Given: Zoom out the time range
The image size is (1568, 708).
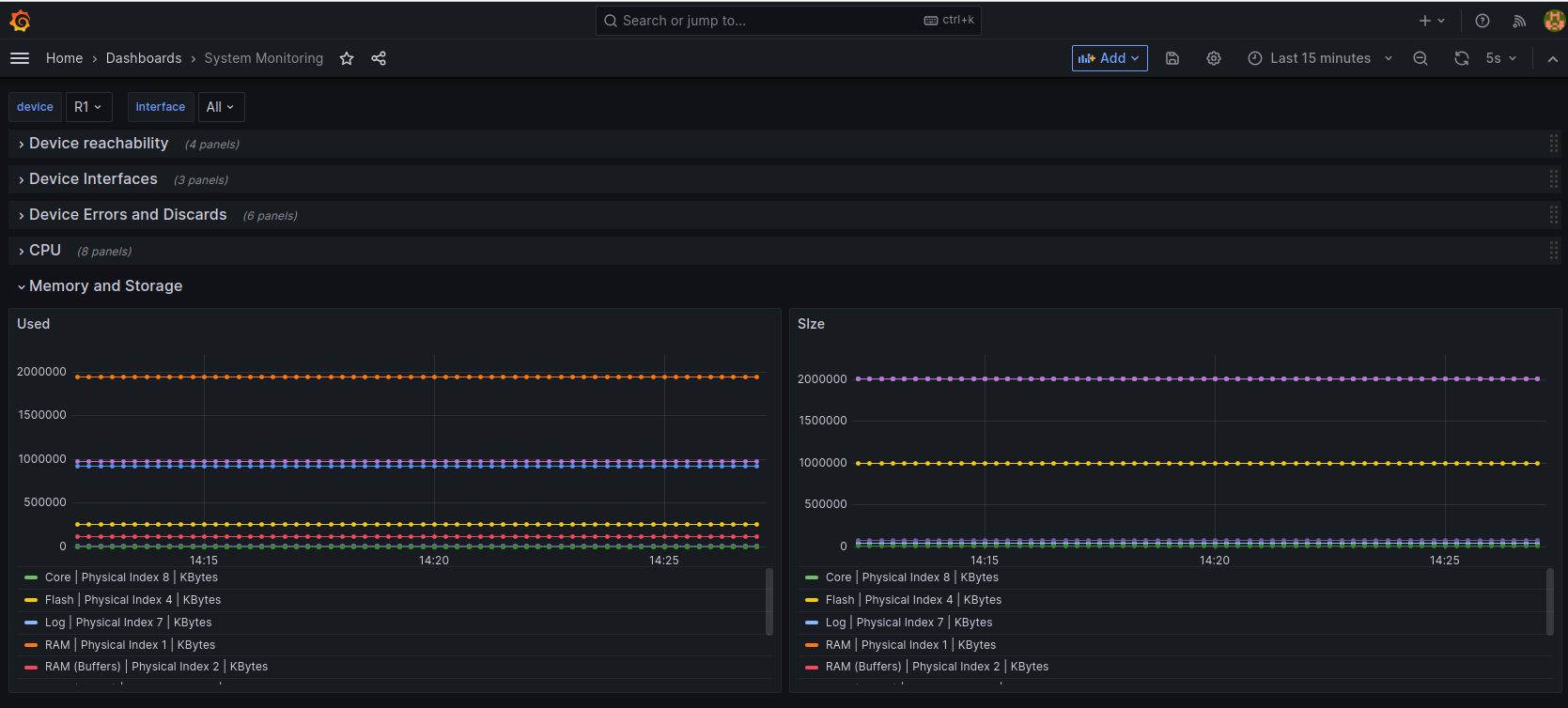Looking at the screenshot, I should pyautogui.click(x=1421, y=58).
